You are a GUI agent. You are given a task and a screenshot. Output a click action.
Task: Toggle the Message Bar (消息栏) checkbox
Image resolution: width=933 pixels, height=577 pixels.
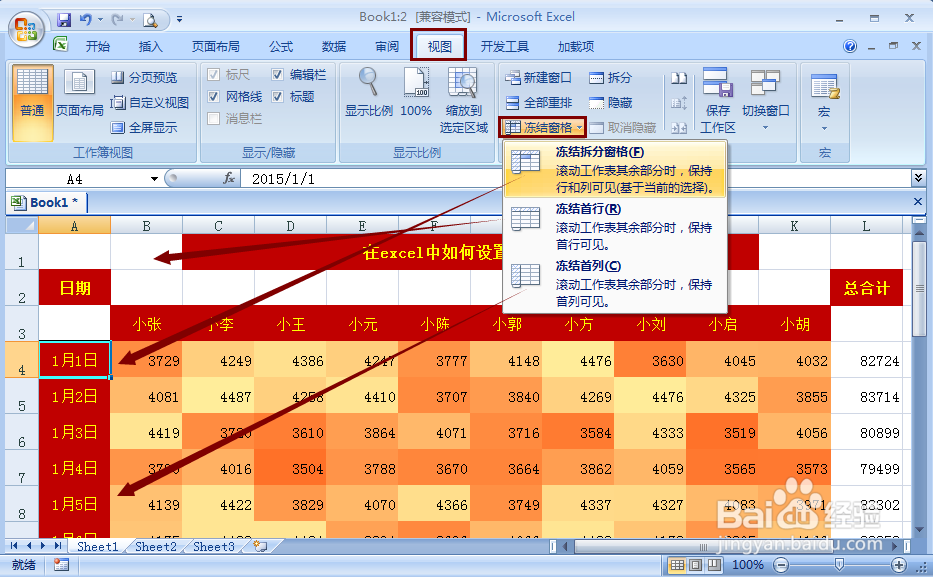tap(214, 118)
